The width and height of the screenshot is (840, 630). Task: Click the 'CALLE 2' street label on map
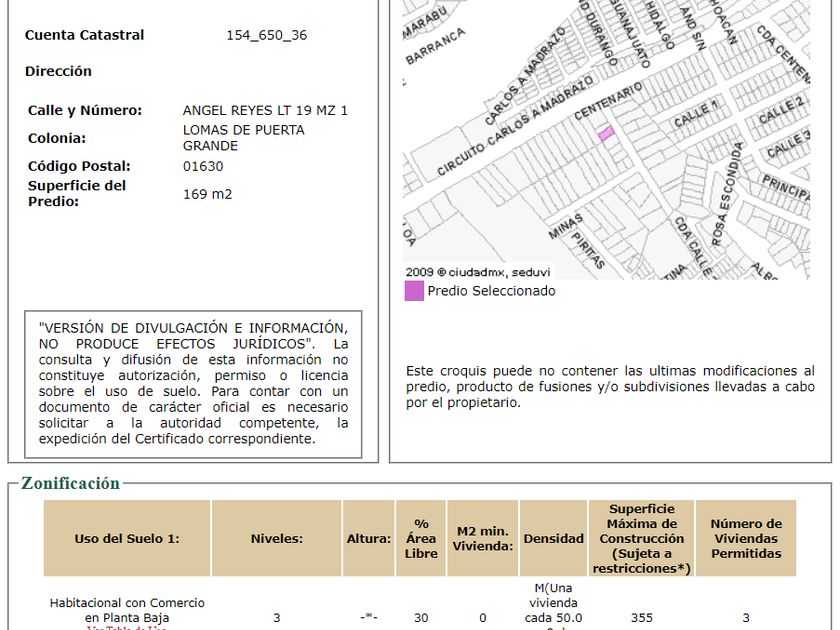tap(782, 110)
